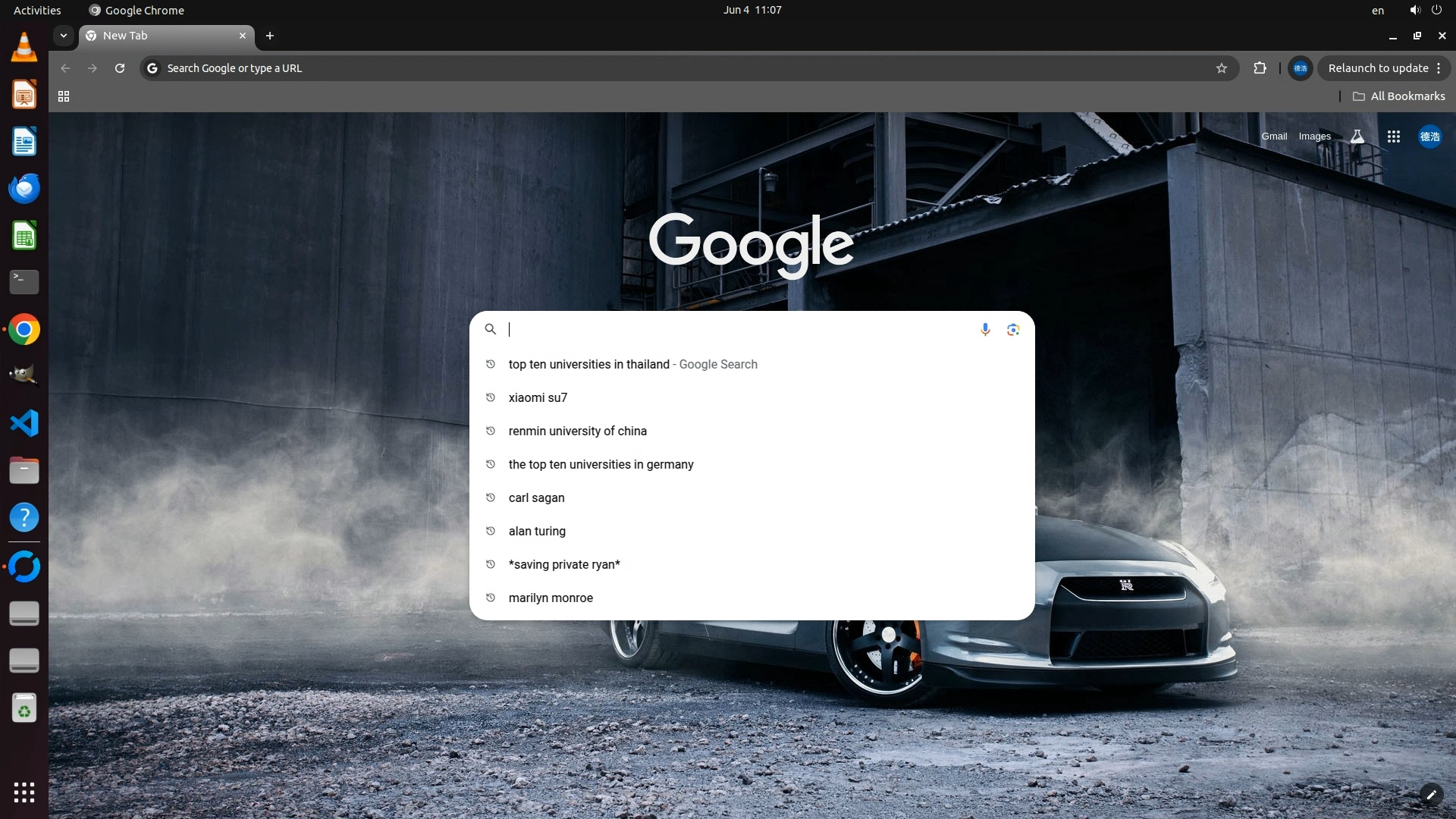Click the Customize Chrome pencil button
The image size is (1456, 819).
(1431, 795)
